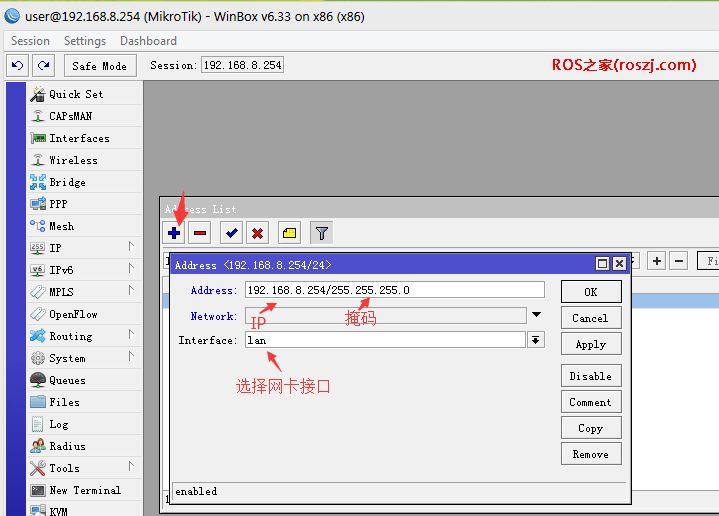719x516 pixels.
Task: Open Wireless in the sidebar
Action: (x=73, y=160)
